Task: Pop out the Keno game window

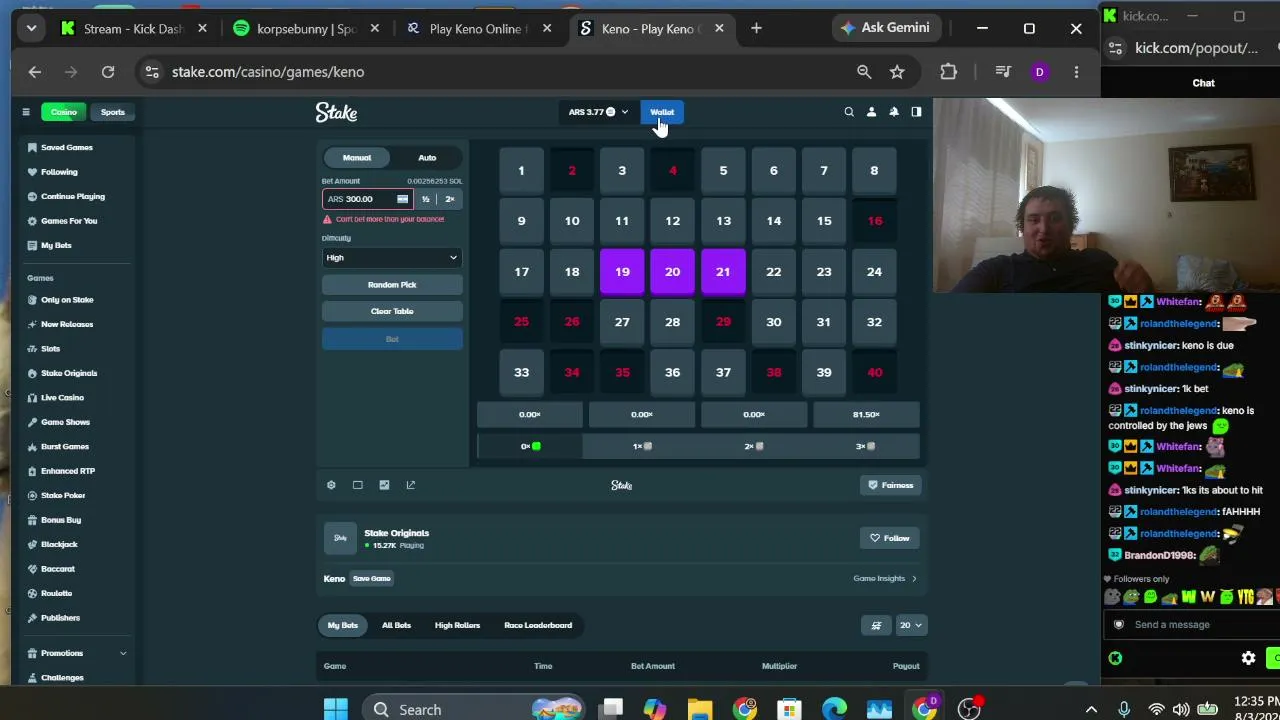Action: point(410,485)
